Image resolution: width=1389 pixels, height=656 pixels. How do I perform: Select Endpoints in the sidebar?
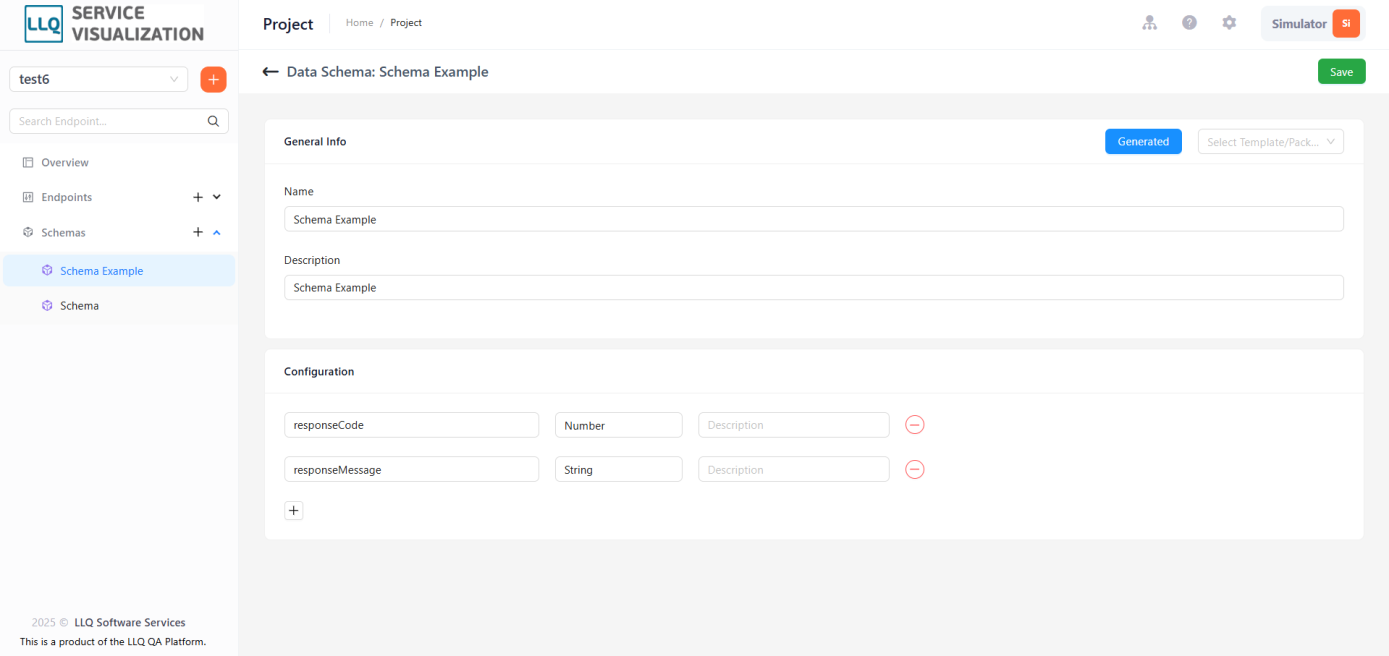coord(67,197)
